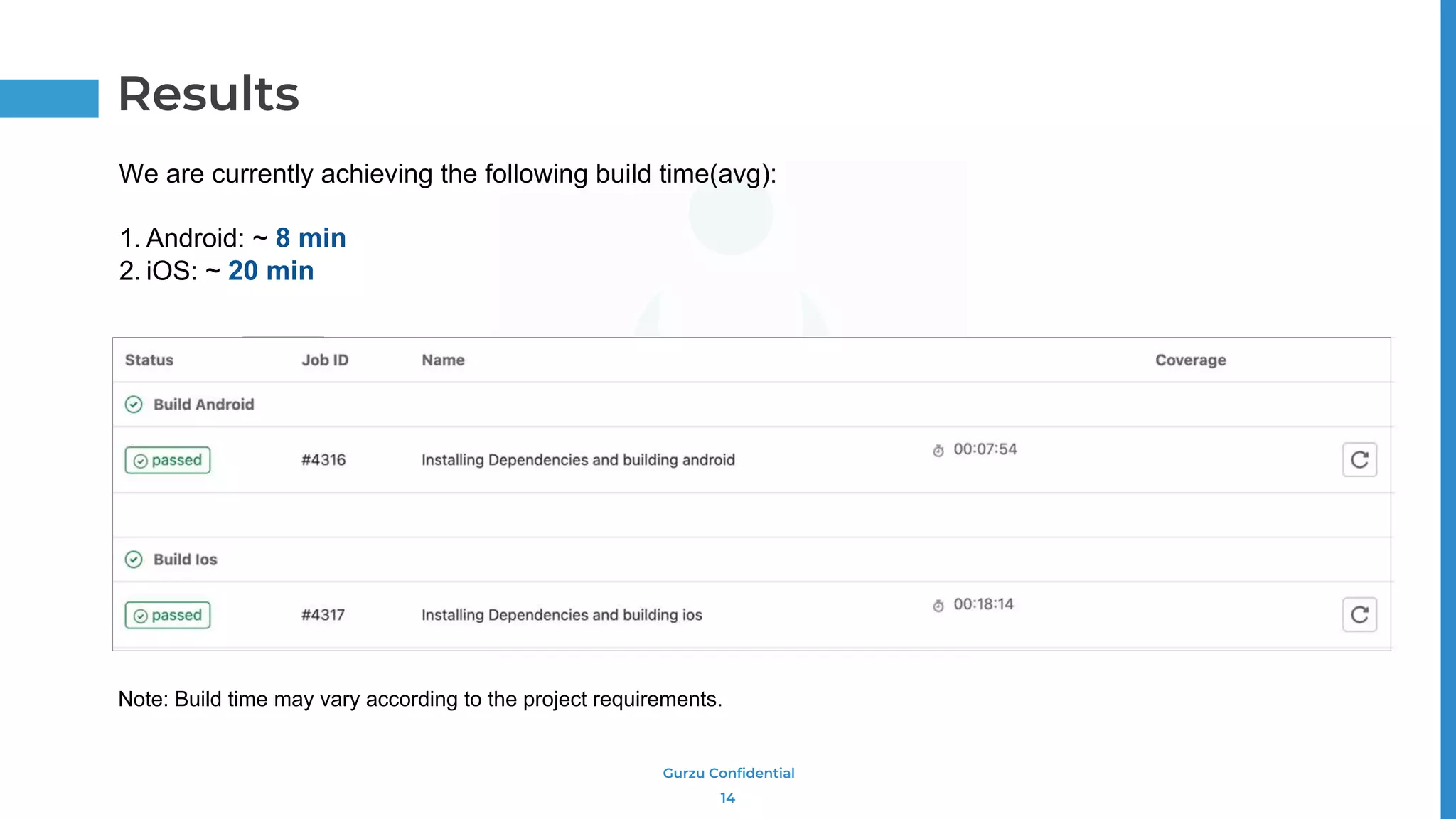
Task: Click the Job ID column header
Action: [325, 360]
